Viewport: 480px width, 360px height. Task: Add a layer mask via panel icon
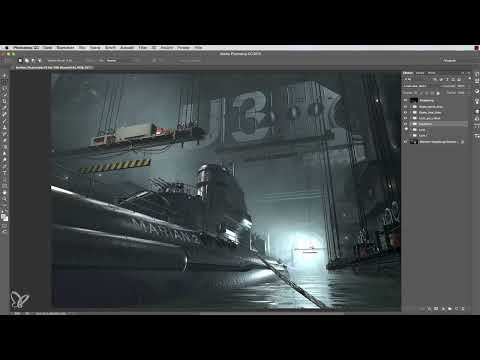click(x=436, y=309)
